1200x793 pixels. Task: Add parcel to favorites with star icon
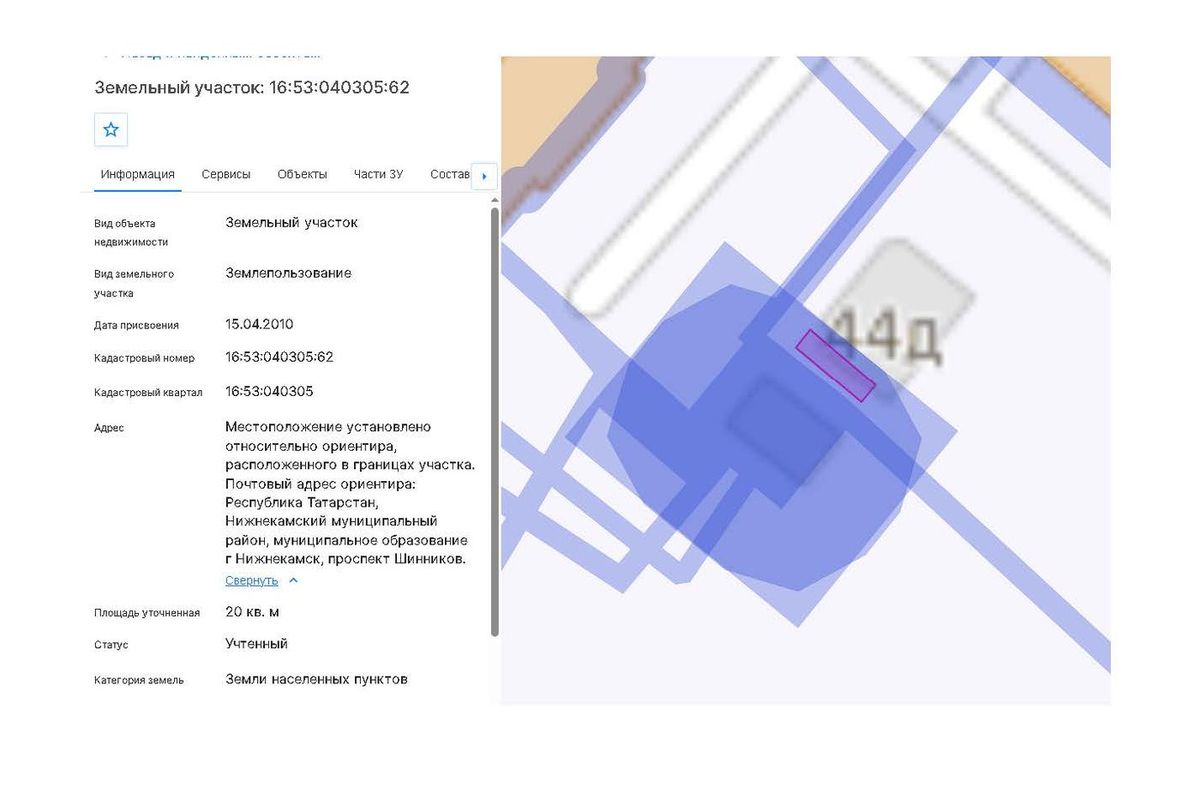111,130
